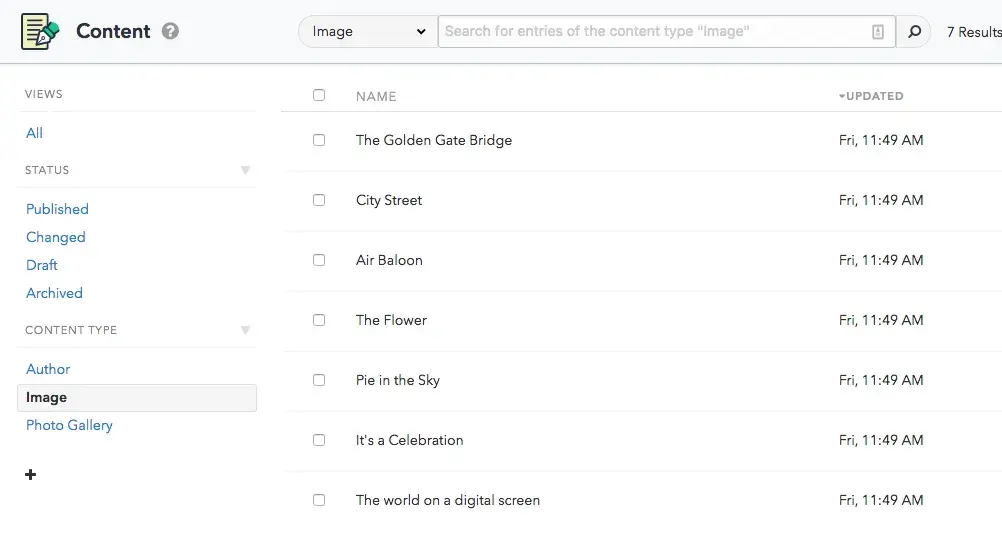Show the All view in the sidebar

click(35, 133)
